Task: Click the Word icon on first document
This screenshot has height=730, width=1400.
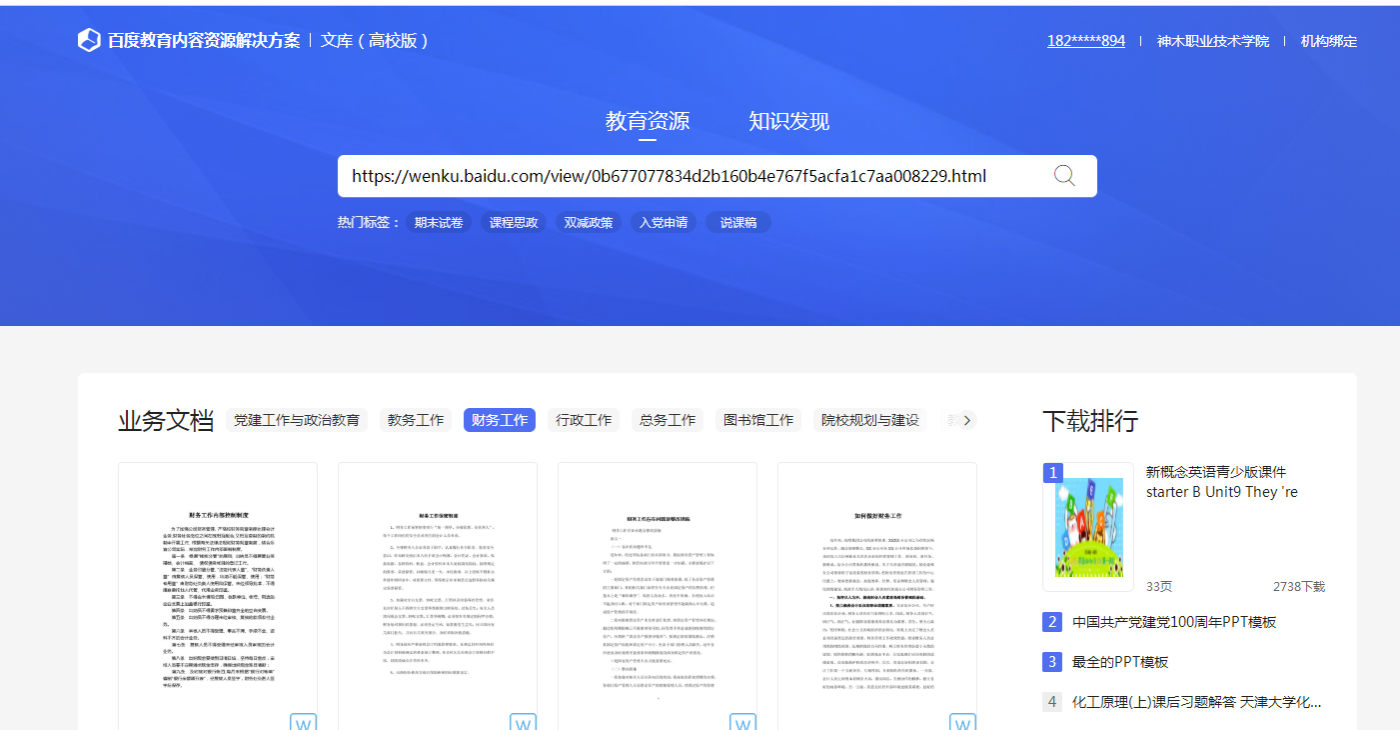Action: [303, 722]
